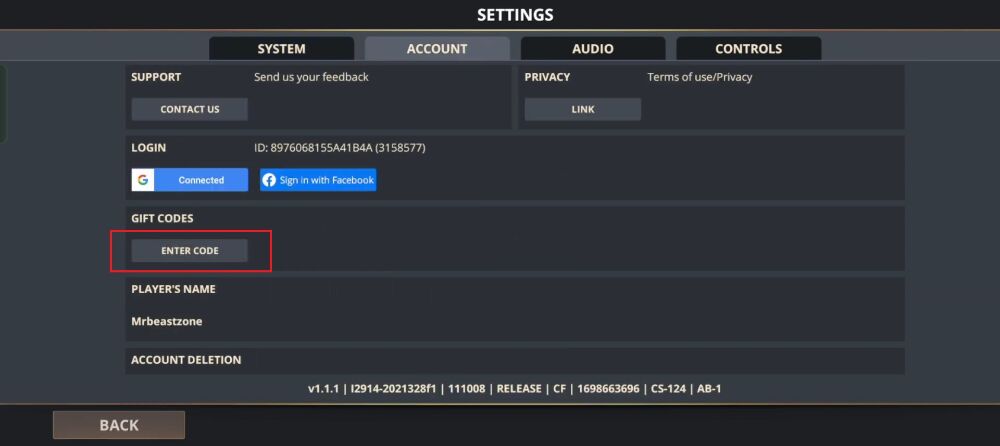
Task: Open the AUDIO settings tab
Action: coord(593,48)
